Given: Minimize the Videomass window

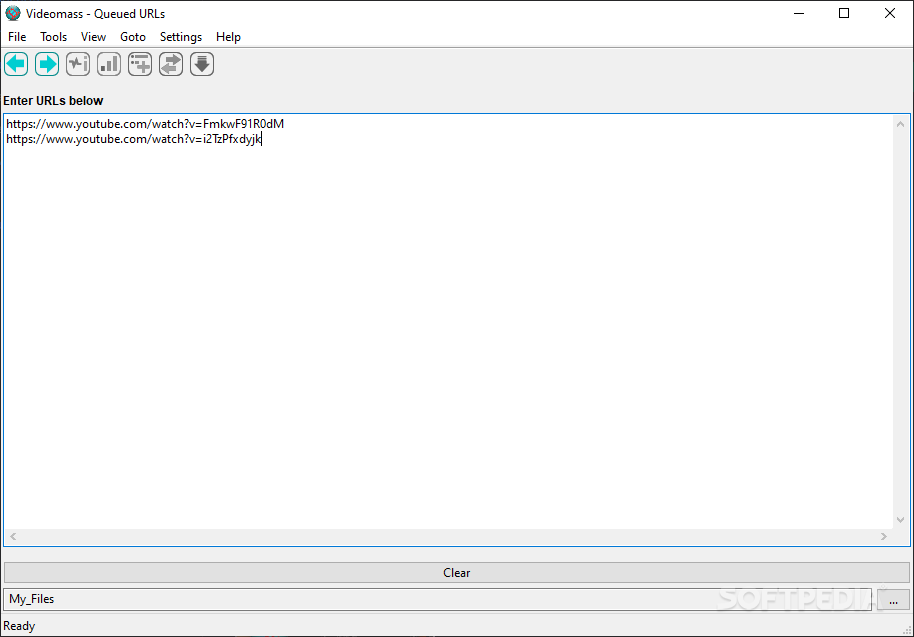Looking at the screenshot, I should 799,13.
